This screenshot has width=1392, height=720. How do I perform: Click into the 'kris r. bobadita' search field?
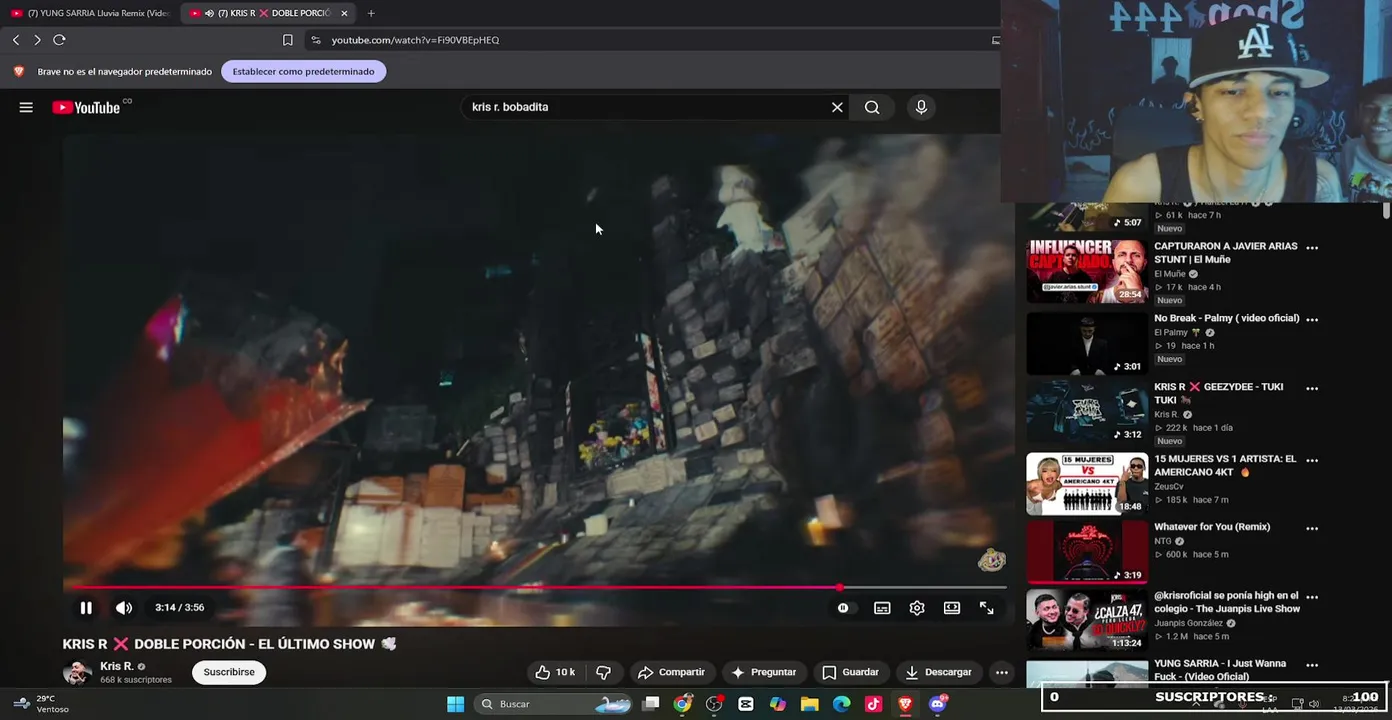pos(643,107)
